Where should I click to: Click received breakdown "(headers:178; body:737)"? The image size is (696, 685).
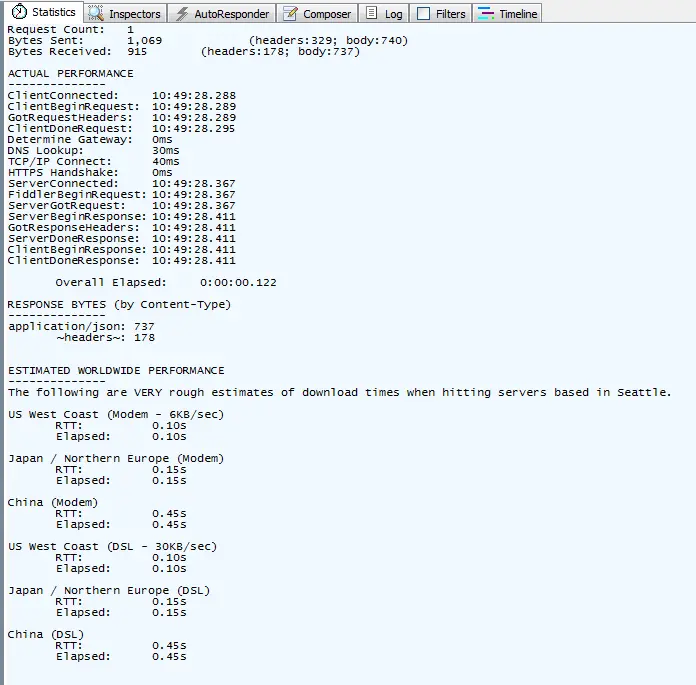[x=280, y=52]
